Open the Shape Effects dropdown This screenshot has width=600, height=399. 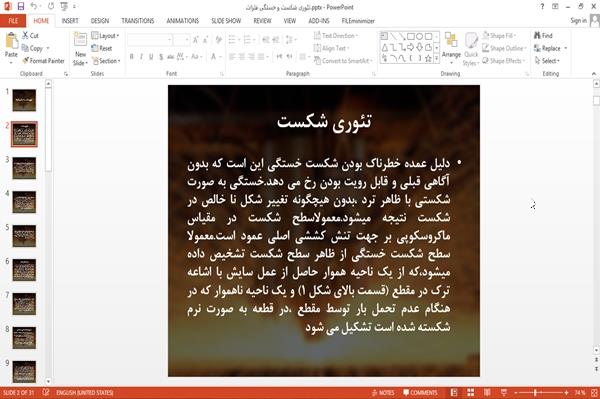click(504, 61)
